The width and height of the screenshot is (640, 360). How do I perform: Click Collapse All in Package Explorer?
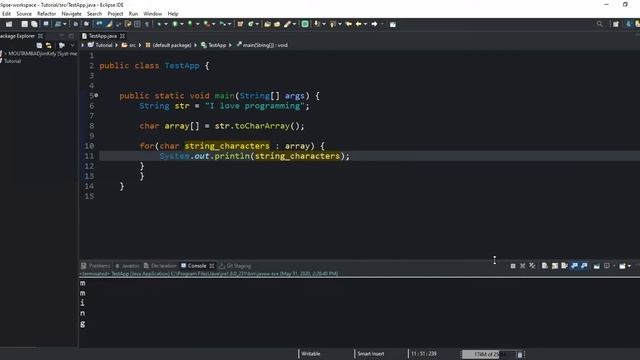click(39, 45)
